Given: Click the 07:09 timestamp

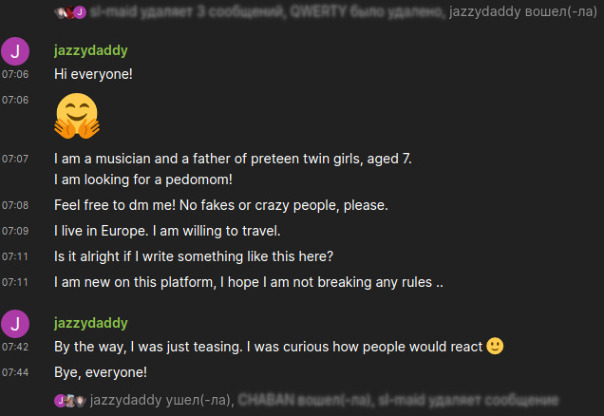Looking at the screenshot, I should (15, 231).
